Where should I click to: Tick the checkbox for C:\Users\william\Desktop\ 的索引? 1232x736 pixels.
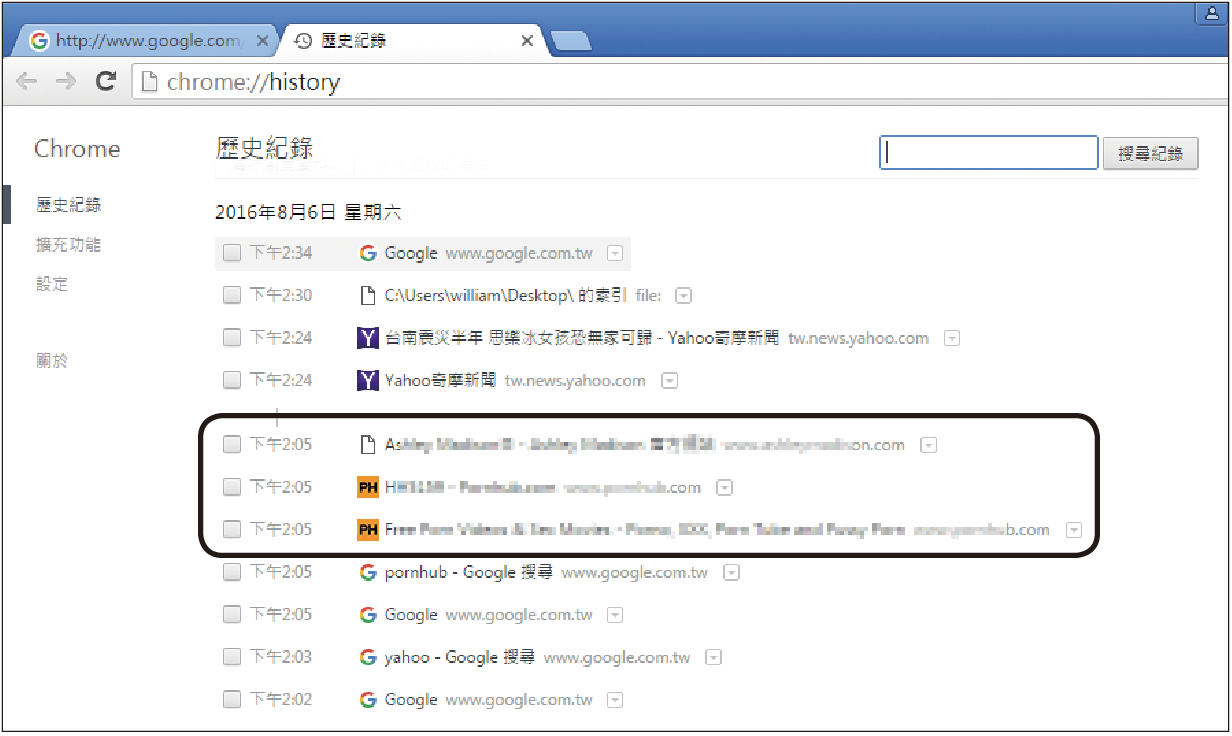(232, 295)
